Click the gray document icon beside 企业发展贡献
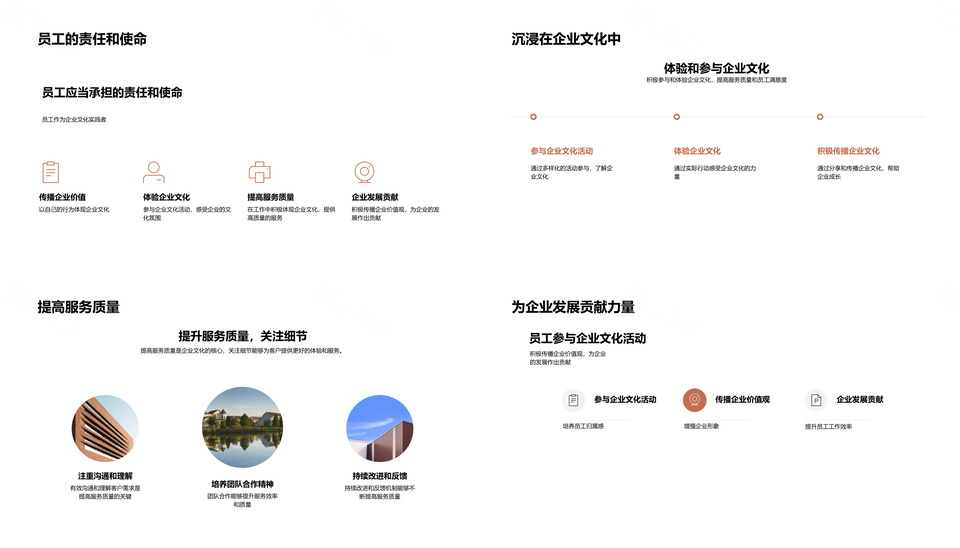Viewport: 960px width, 548px height. 816,400
